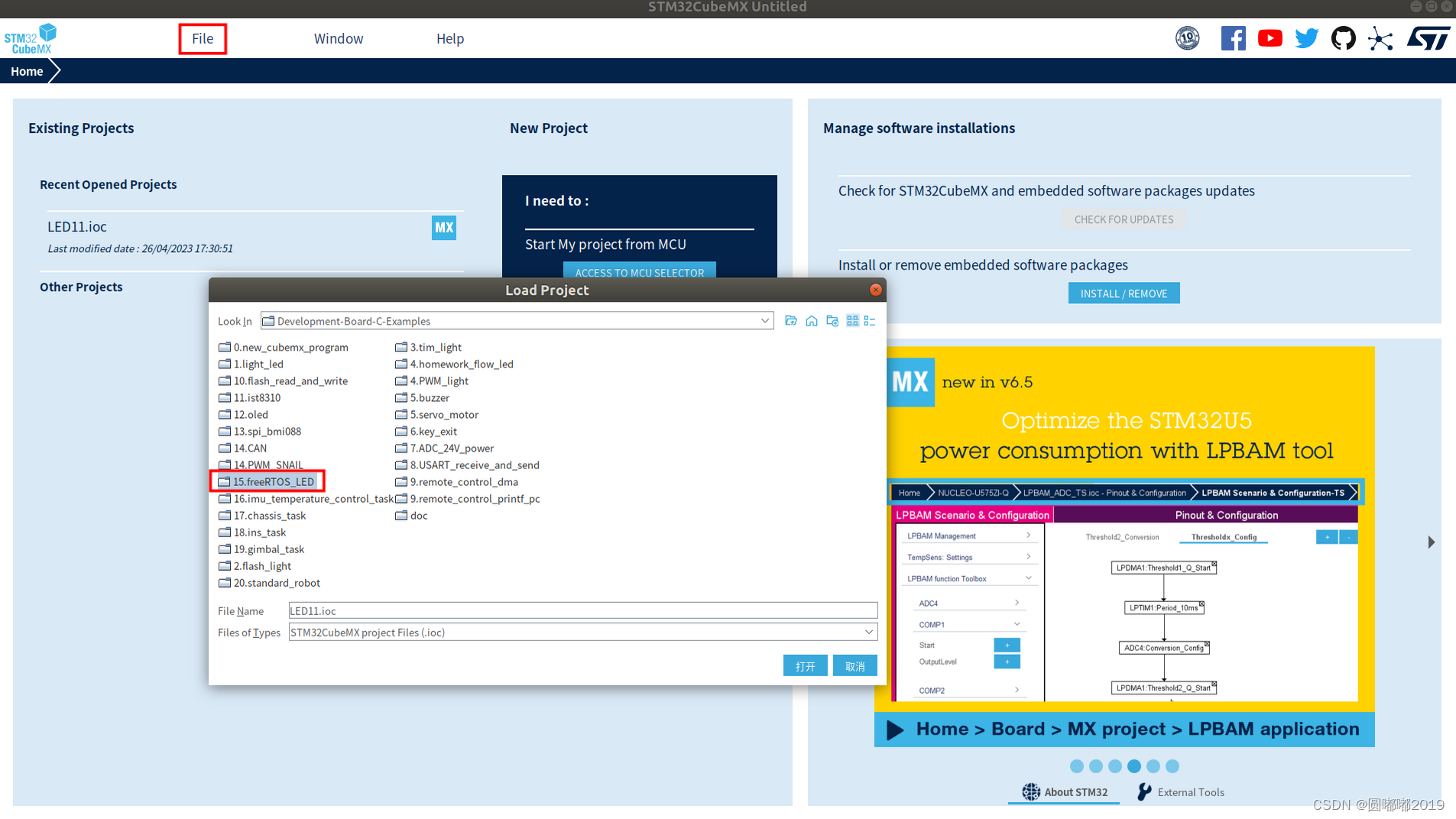Screen dimensions: 1456x819
Task: Click the GitHub icon in the toolbar
Action: click(1343, 37)
